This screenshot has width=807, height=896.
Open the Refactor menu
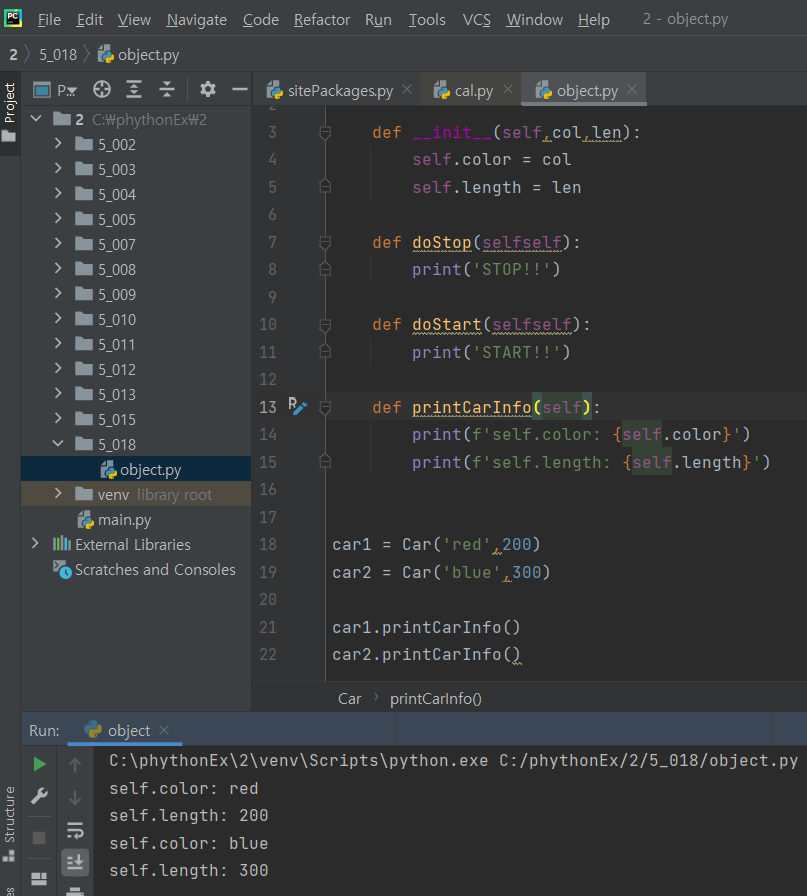coord(322,19)
